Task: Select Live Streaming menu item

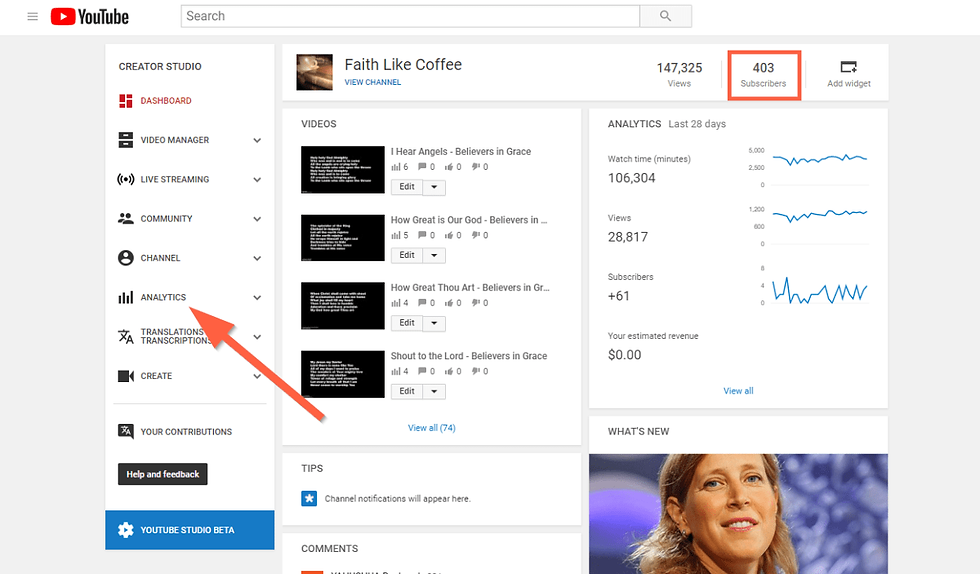Action: [x=174, y=179]
